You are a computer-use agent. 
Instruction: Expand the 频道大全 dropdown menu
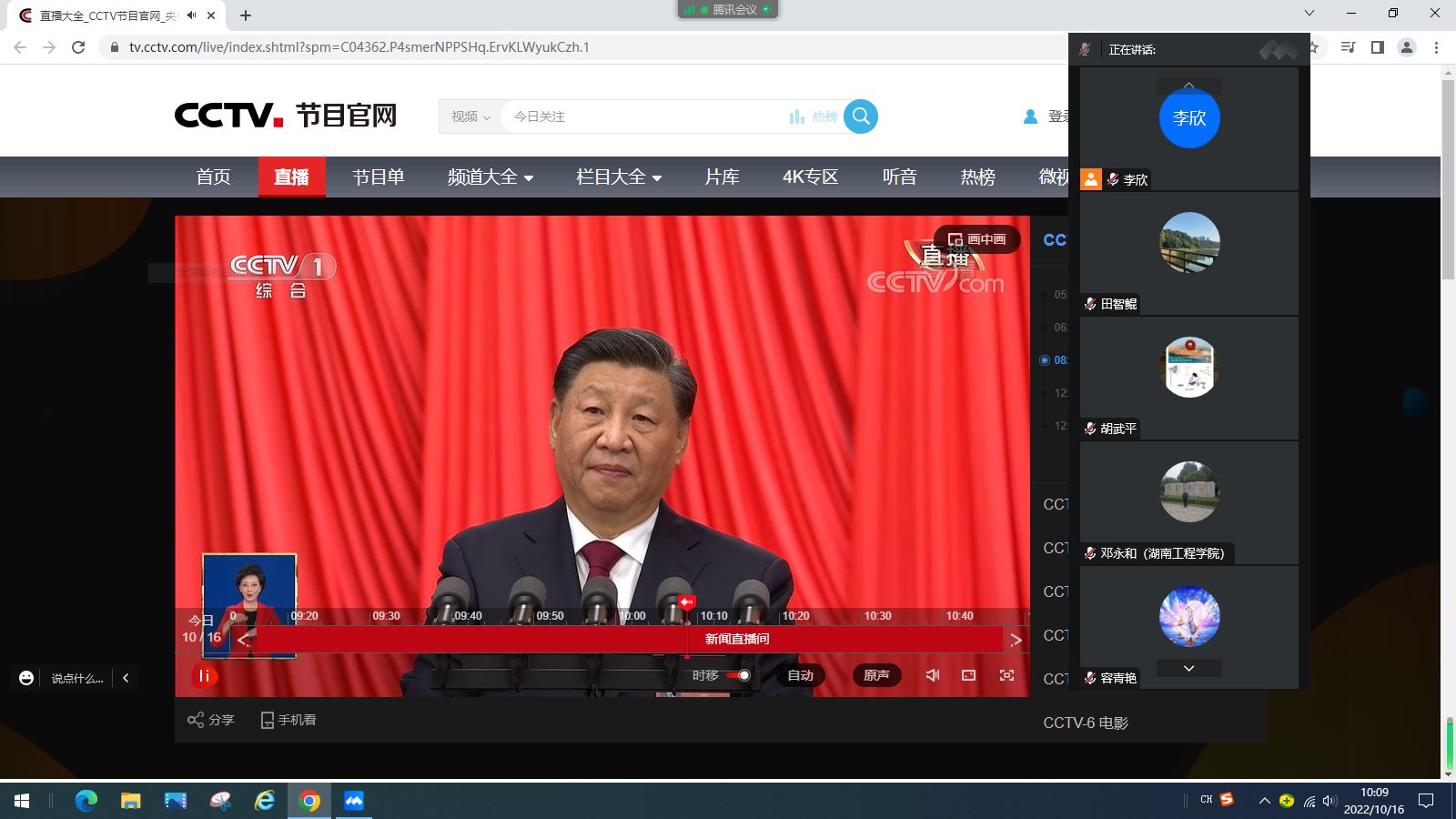(x=490, y=177)
